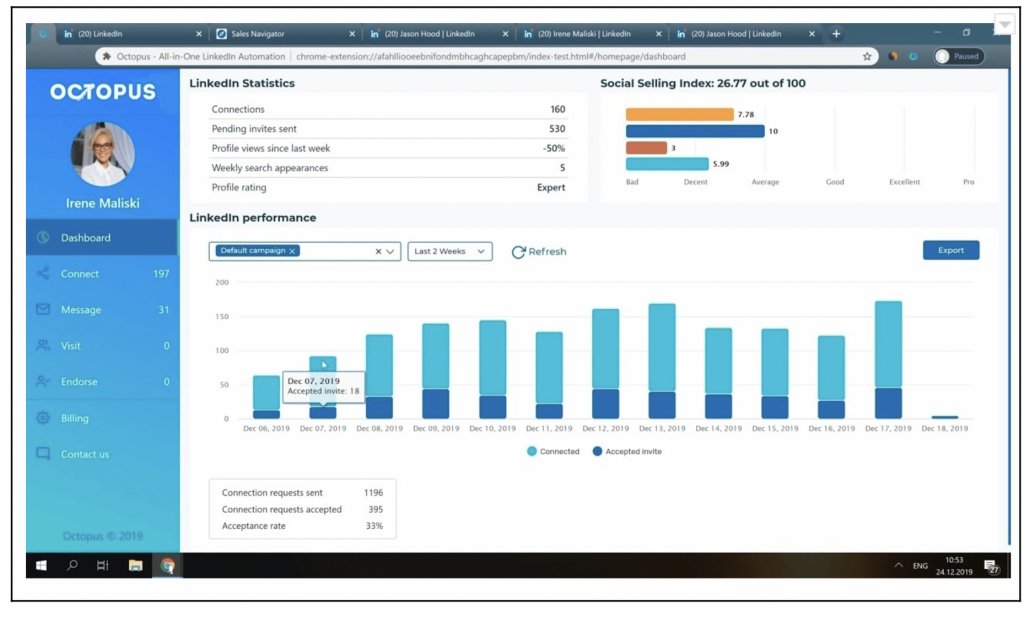Click the Endorse person-check icon
Screen dimensions: 1024x617
tap(43, 381)
